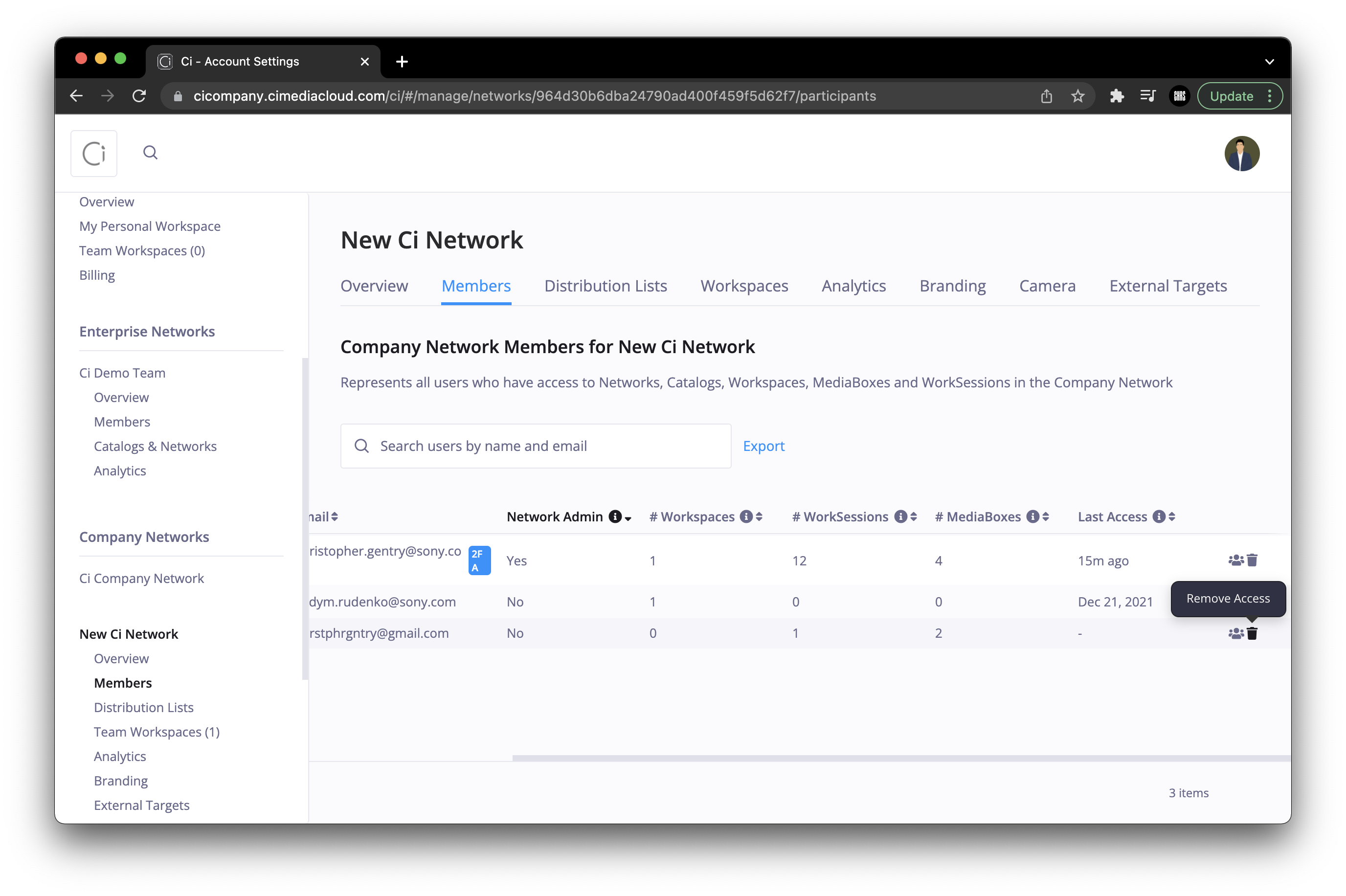Click browser forward arrow

coord(108,96)
